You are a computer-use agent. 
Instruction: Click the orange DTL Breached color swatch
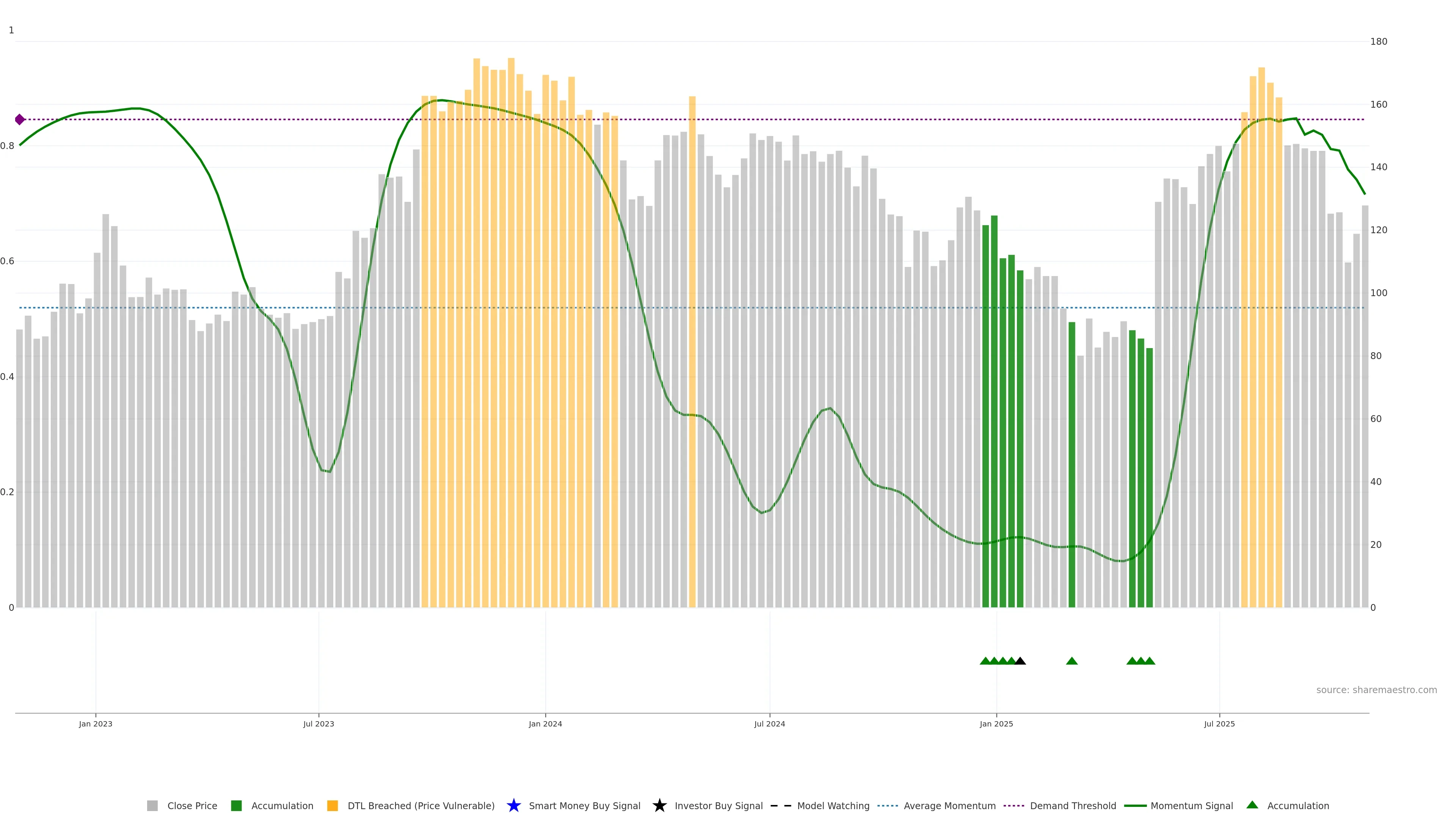[x=333, y=805]
